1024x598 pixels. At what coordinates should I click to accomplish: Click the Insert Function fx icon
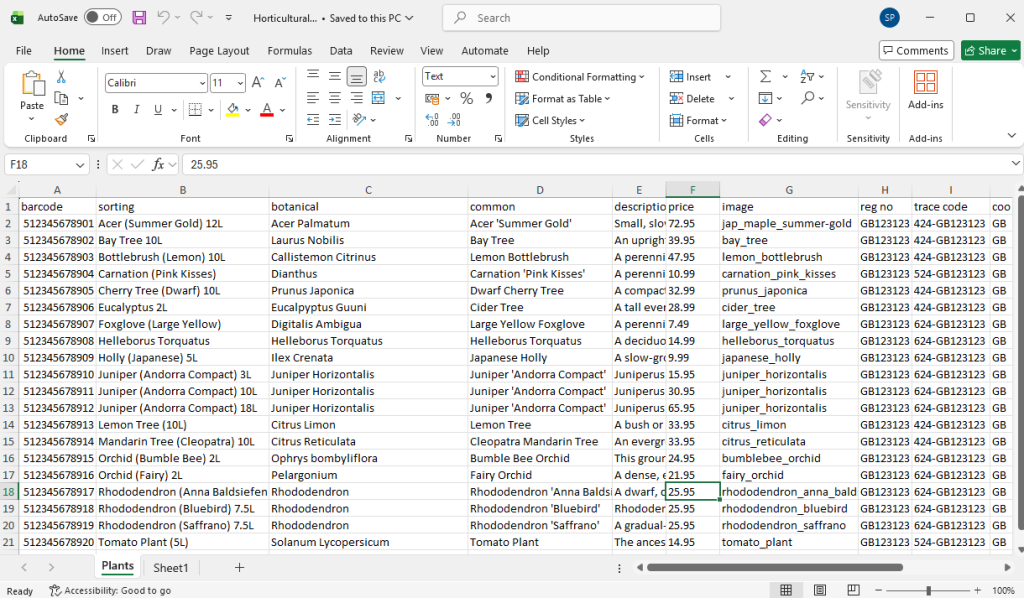[157, 165]
